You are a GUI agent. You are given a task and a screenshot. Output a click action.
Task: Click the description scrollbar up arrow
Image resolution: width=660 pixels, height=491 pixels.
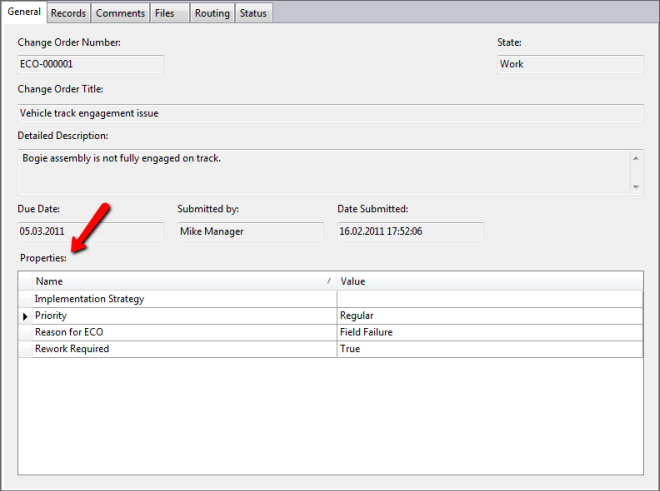pos(636,158)
